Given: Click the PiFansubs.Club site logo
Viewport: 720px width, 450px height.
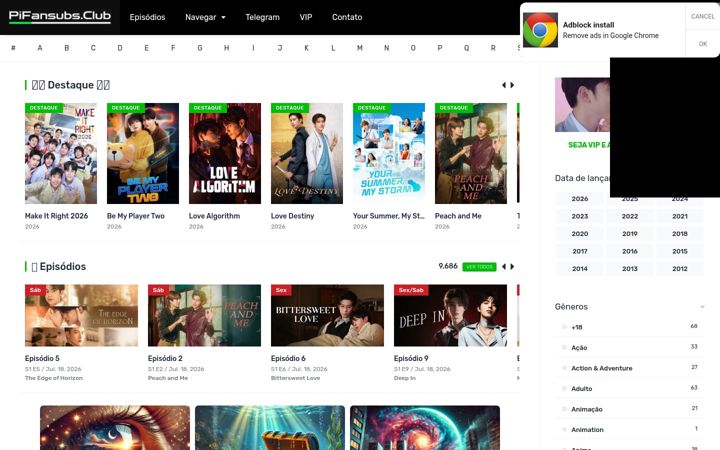Looking at the screenshot, I should tap(60, 17).
